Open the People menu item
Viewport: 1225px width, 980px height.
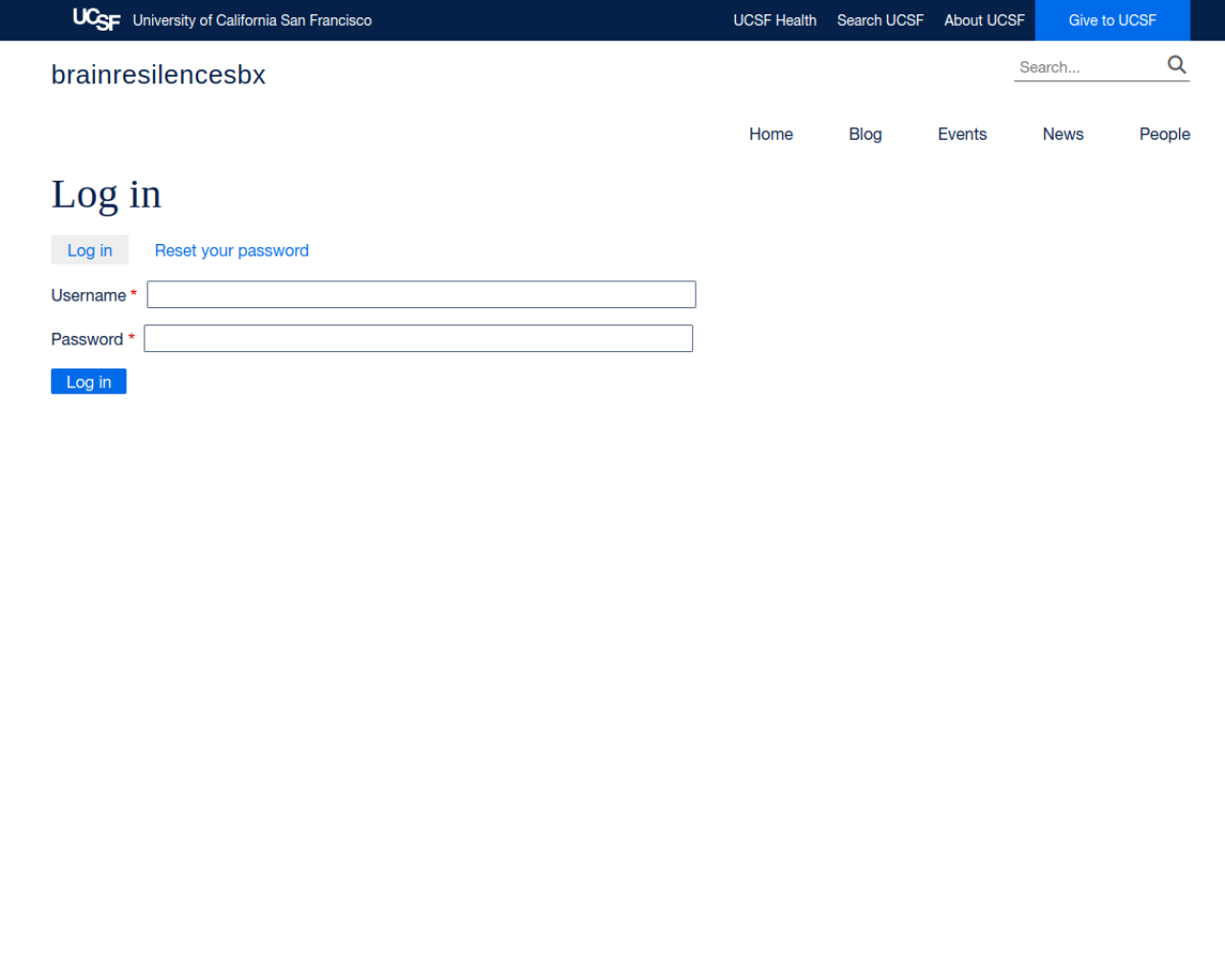pyautogui.click(x=1164, y=134)
